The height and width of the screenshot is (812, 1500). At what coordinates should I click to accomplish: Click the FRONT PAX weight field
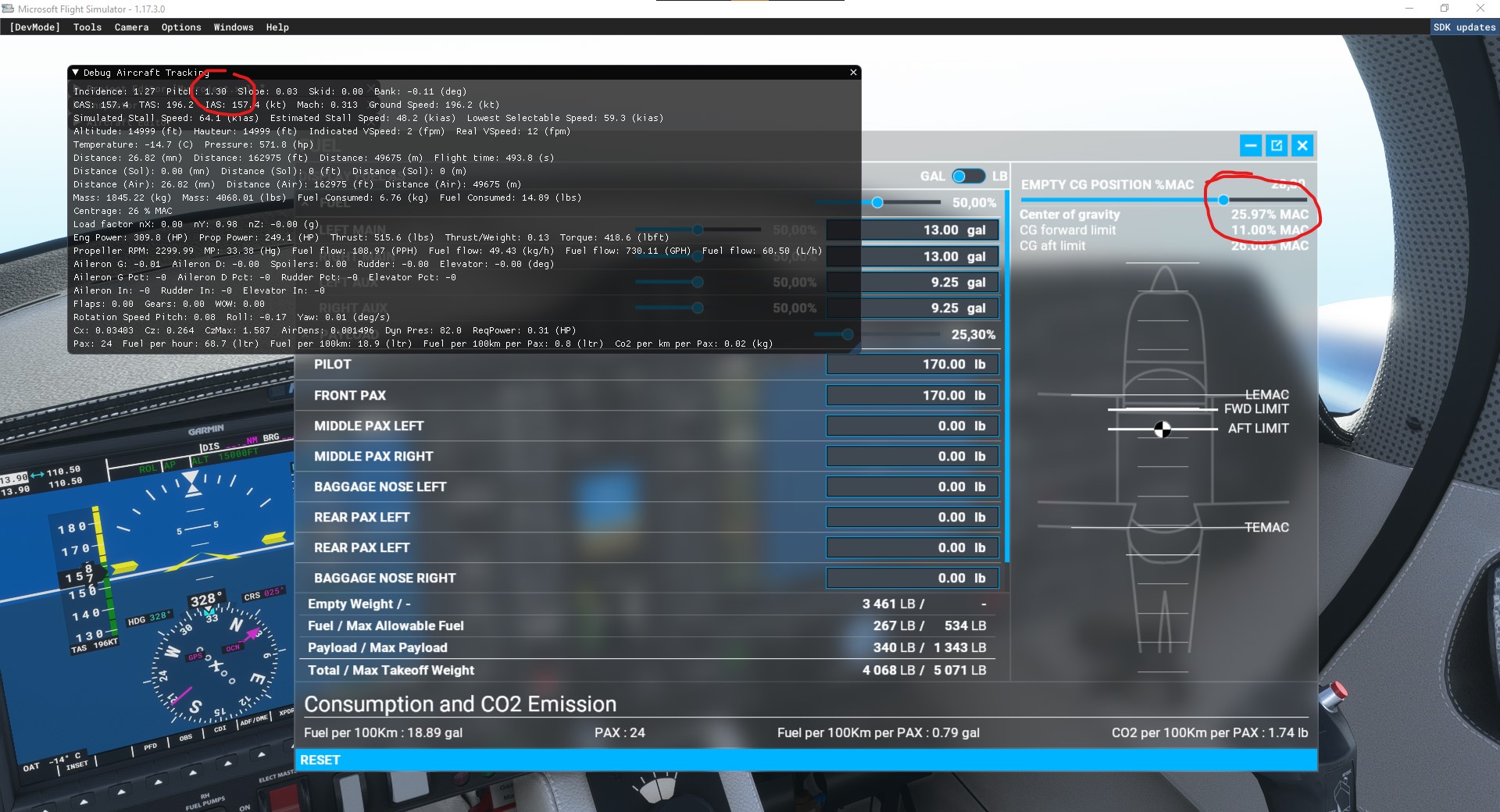(x=912, y=396)
